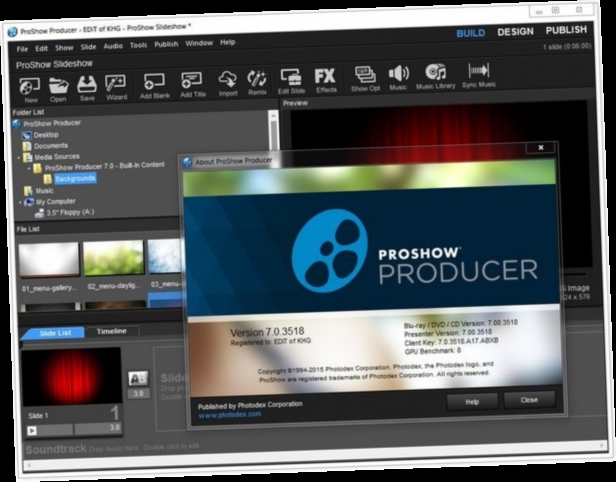The height and width of the screenshot is (482, 616).
Task: Click the Slide 1 duration 3.0 value
Action: pyautogui.click(x=114, y=428)
